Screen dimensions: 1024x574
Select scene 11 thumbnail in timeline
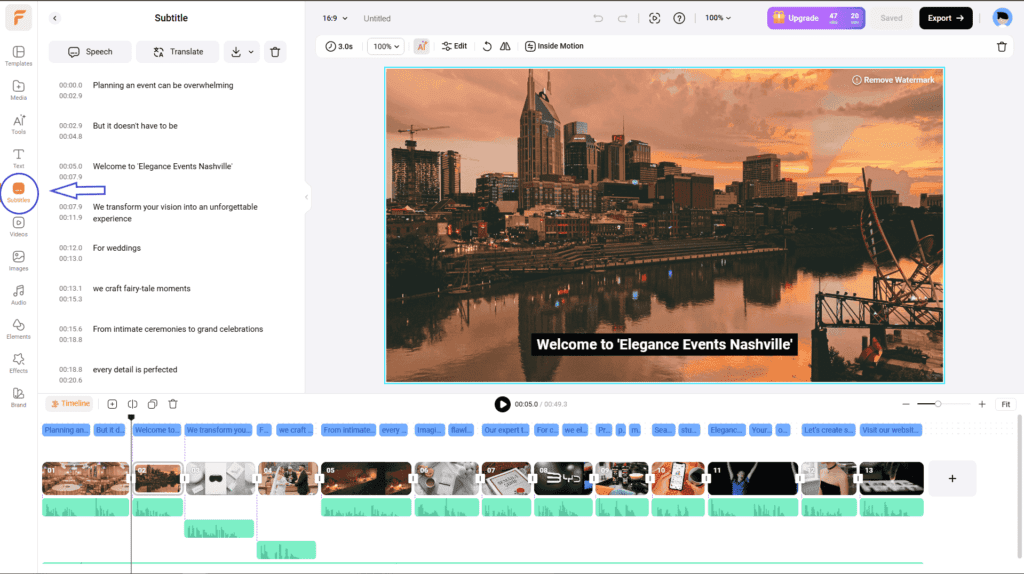[752, 478]
